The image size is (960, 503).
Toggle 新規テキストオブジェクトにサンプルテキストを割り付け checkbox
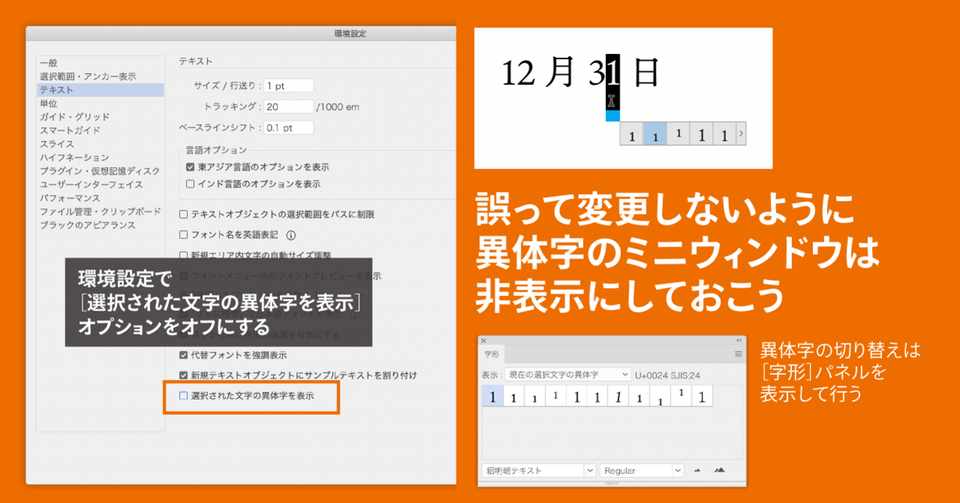[x=183, y=375]
